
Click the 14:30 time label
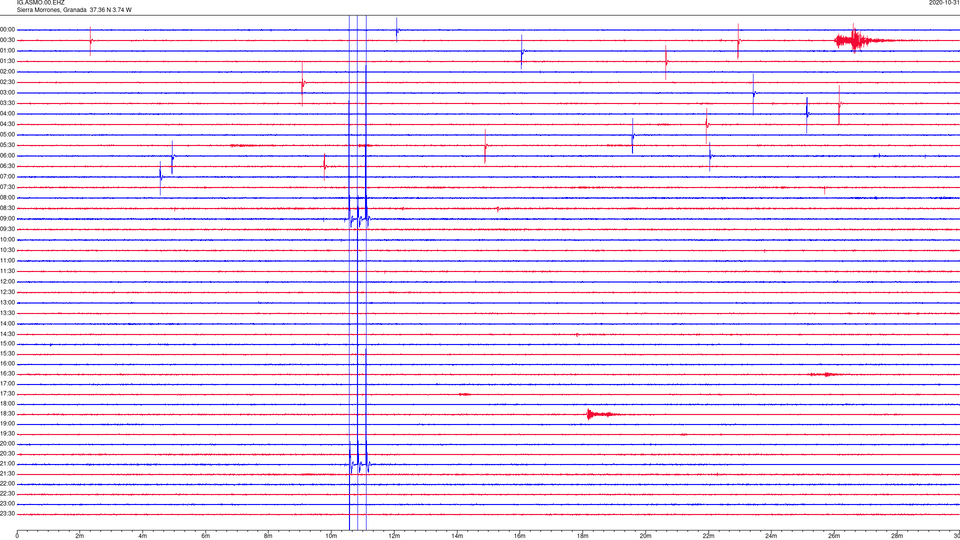(x=7, y=334)
